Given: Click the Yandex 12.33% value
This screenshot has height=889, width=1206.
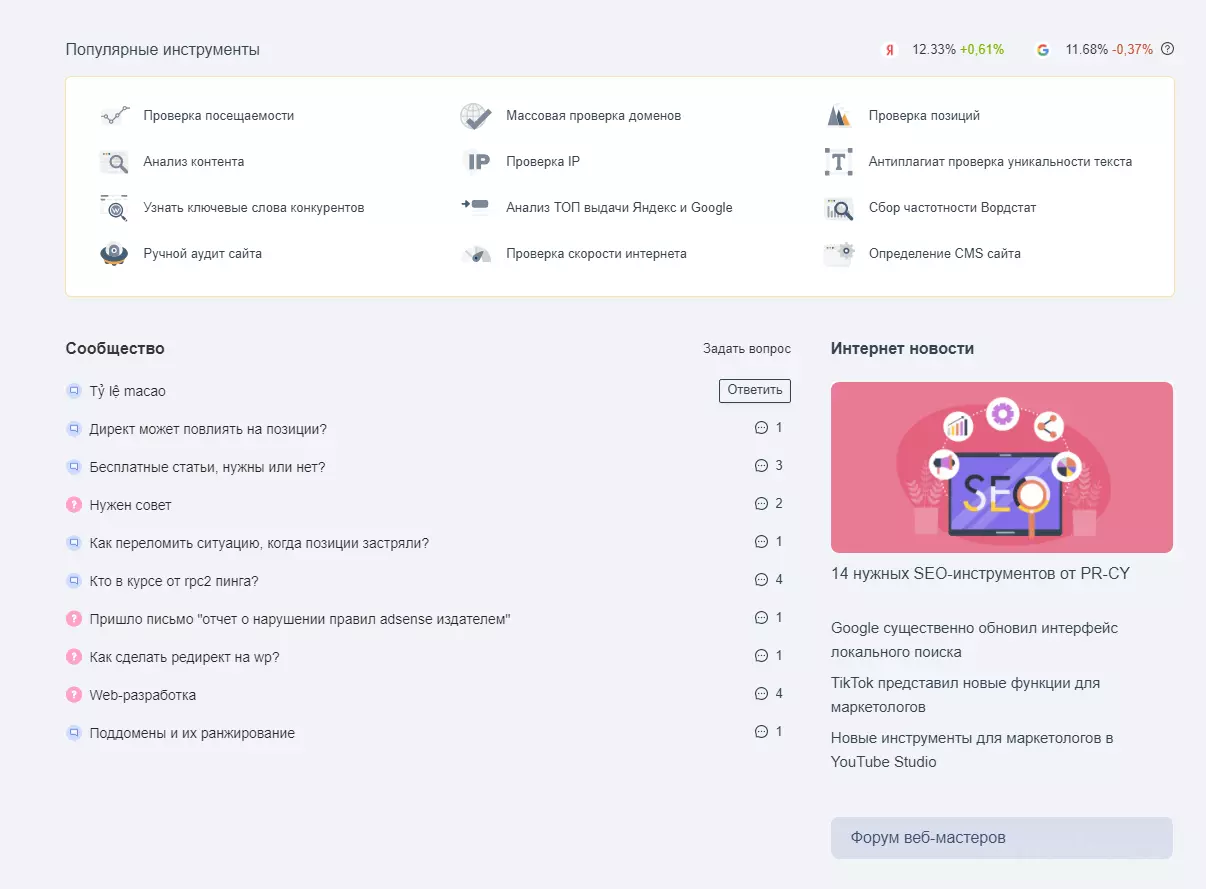Looking at the screenshot, I should (934, 49).
